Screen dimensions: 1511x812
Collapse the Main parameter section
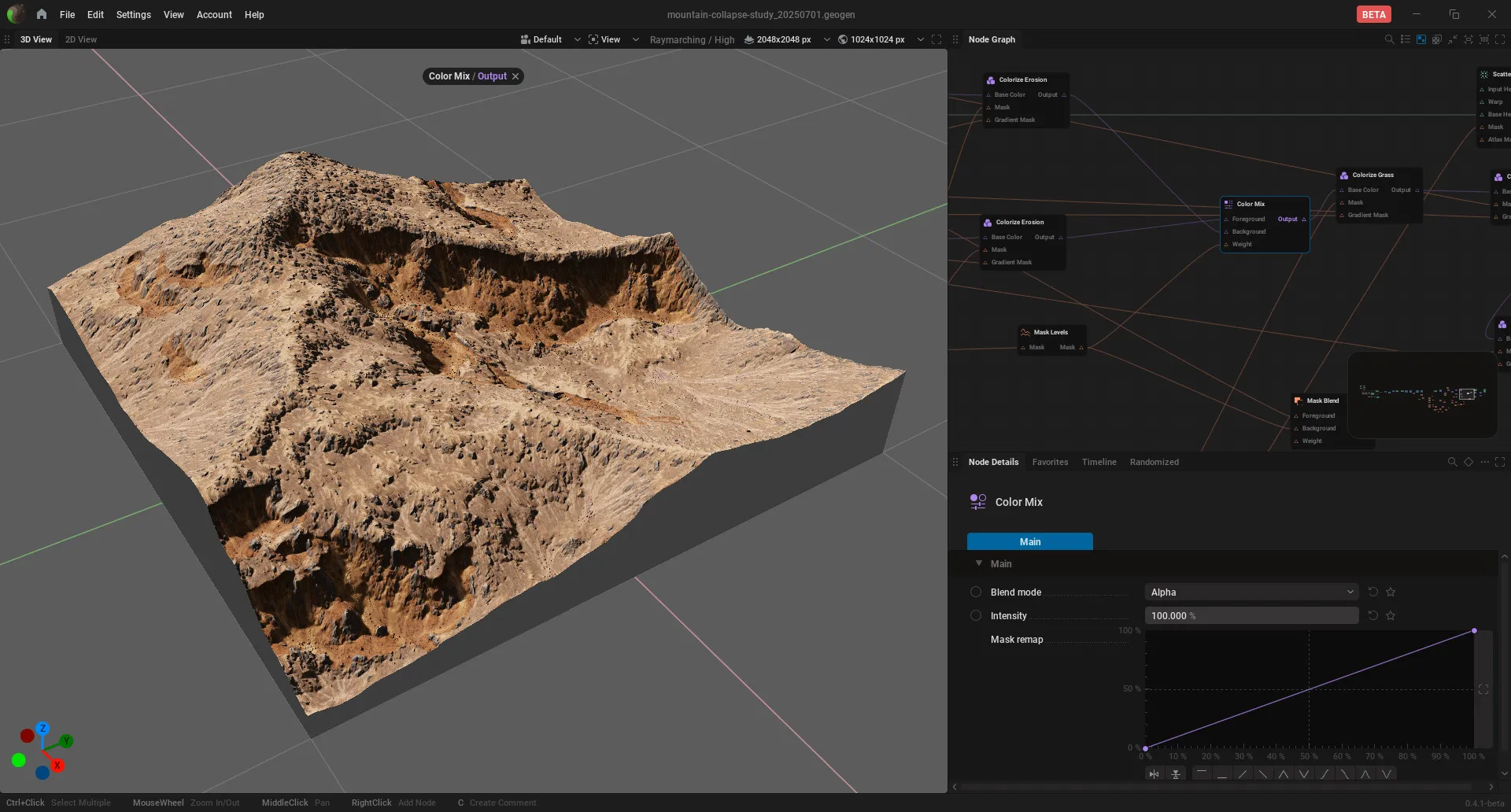[979, 563]
